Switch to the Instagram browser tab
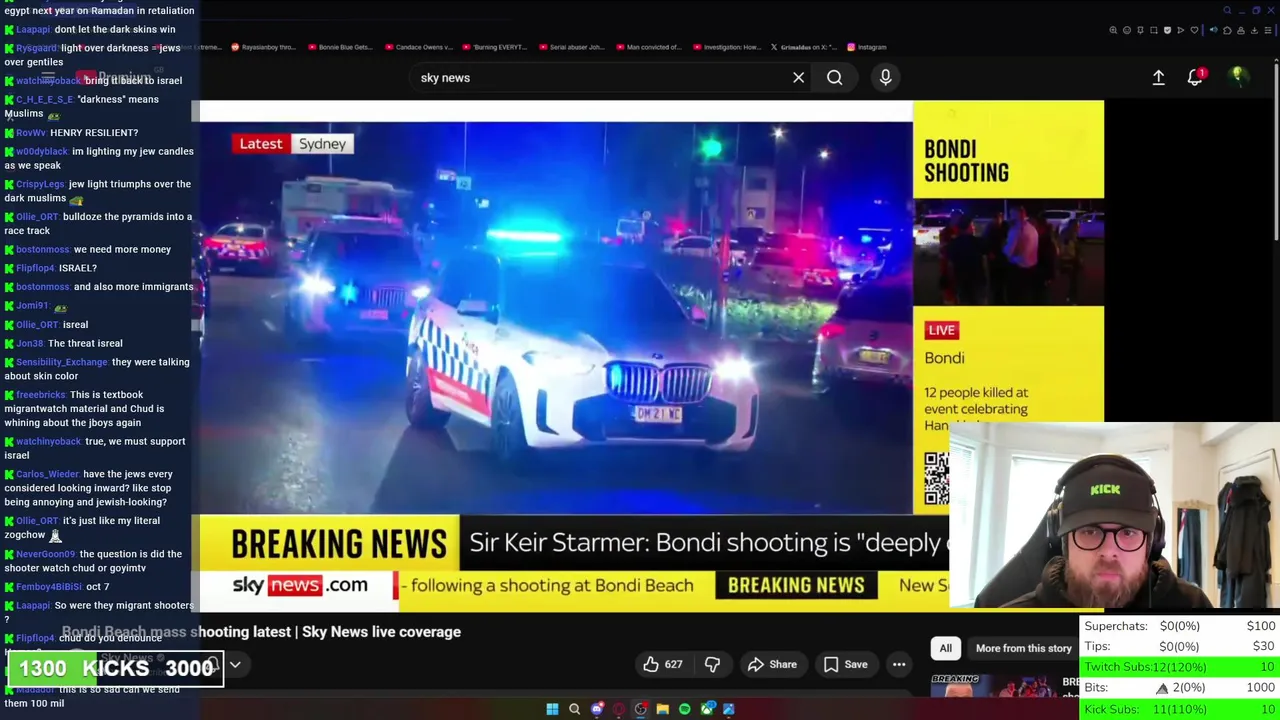1280x720 pixels. pyautogui.click(x=866, y=47)
